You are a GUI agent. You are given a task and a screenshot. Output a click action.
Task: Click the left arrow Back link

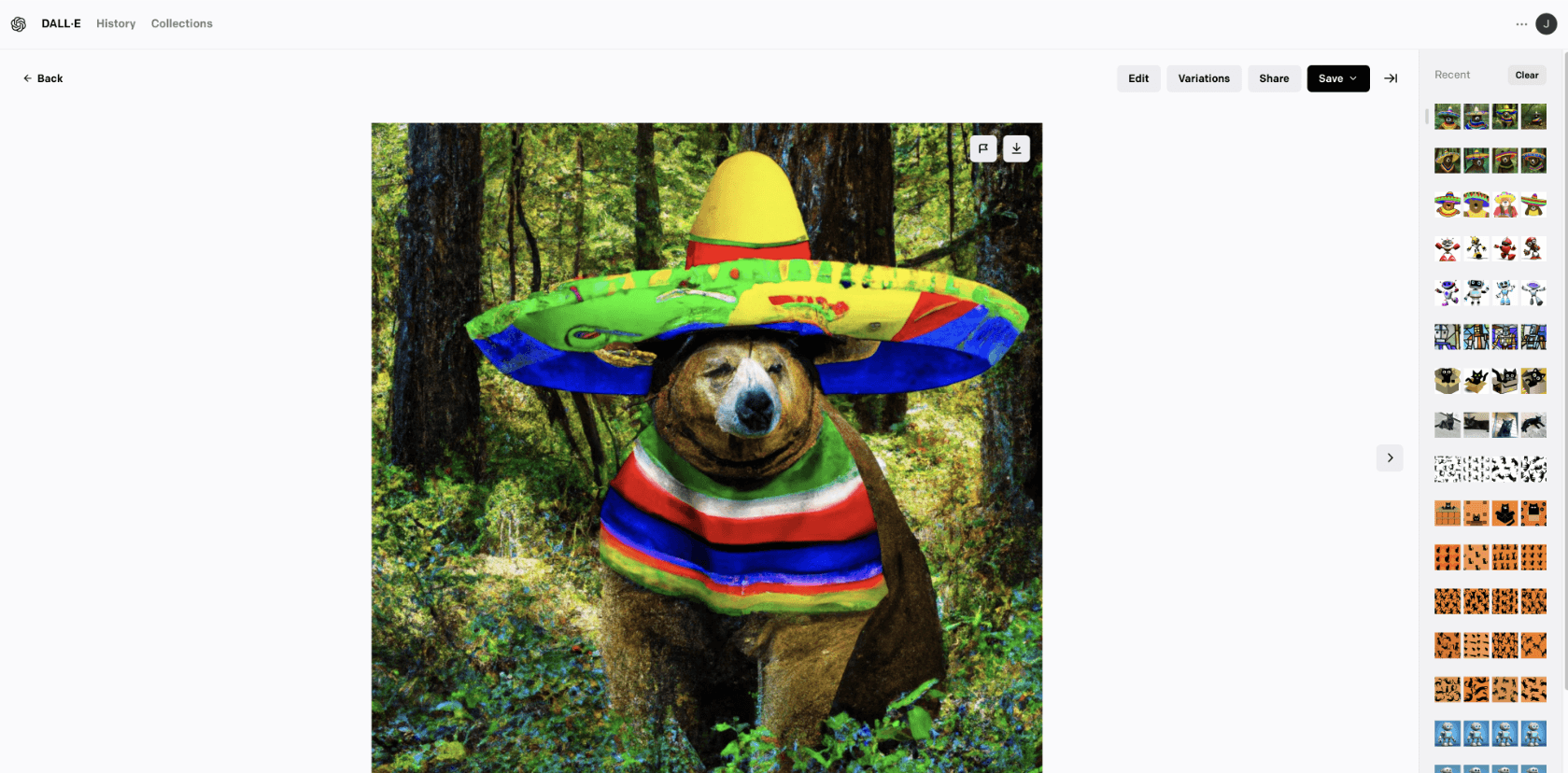[x=43, y=78]
